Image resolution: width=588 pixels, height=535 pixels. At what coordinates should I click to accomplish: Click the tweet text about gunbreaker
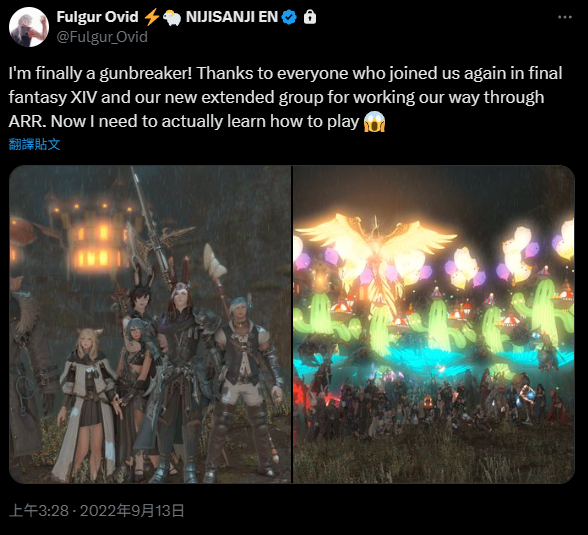coord(285,97)
